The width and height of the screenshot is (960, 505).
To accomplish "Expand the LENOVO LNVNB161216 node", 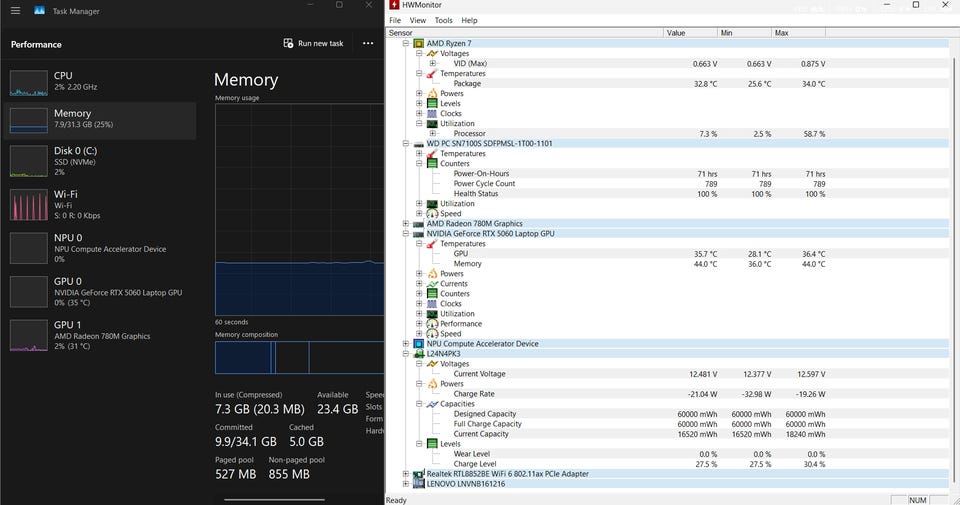I will (406, 484).
